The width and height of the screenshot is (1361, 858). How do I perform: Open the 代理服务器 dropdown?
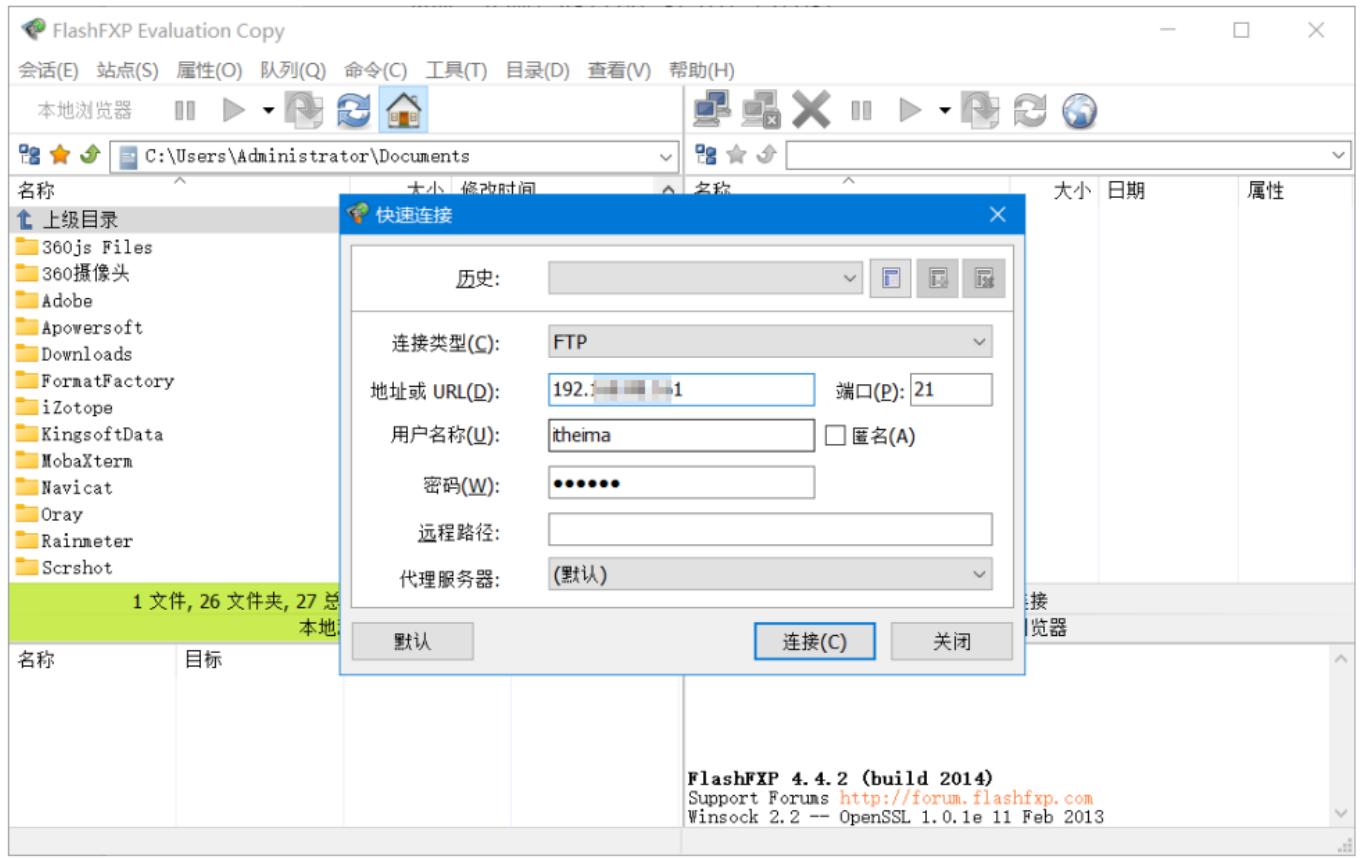tap(770, 575)
